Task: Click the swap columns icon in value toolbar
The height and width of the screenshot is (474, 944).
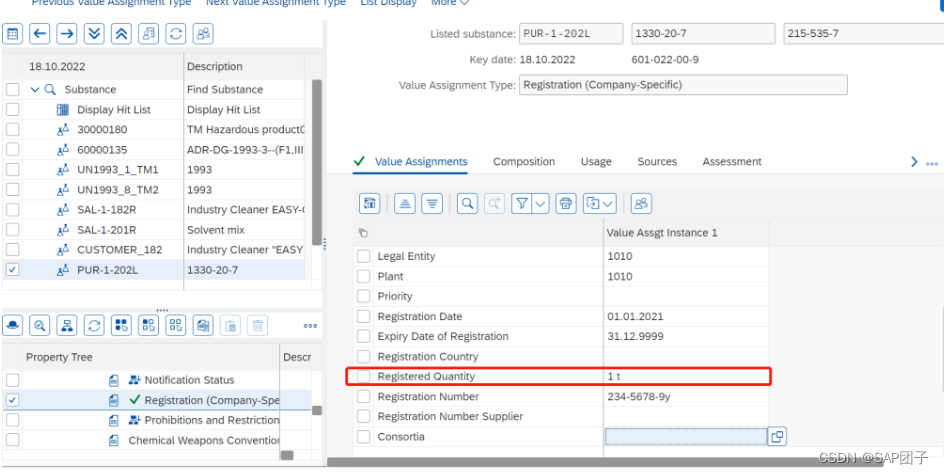Action: pyautogui.click(x=370, y=204)
